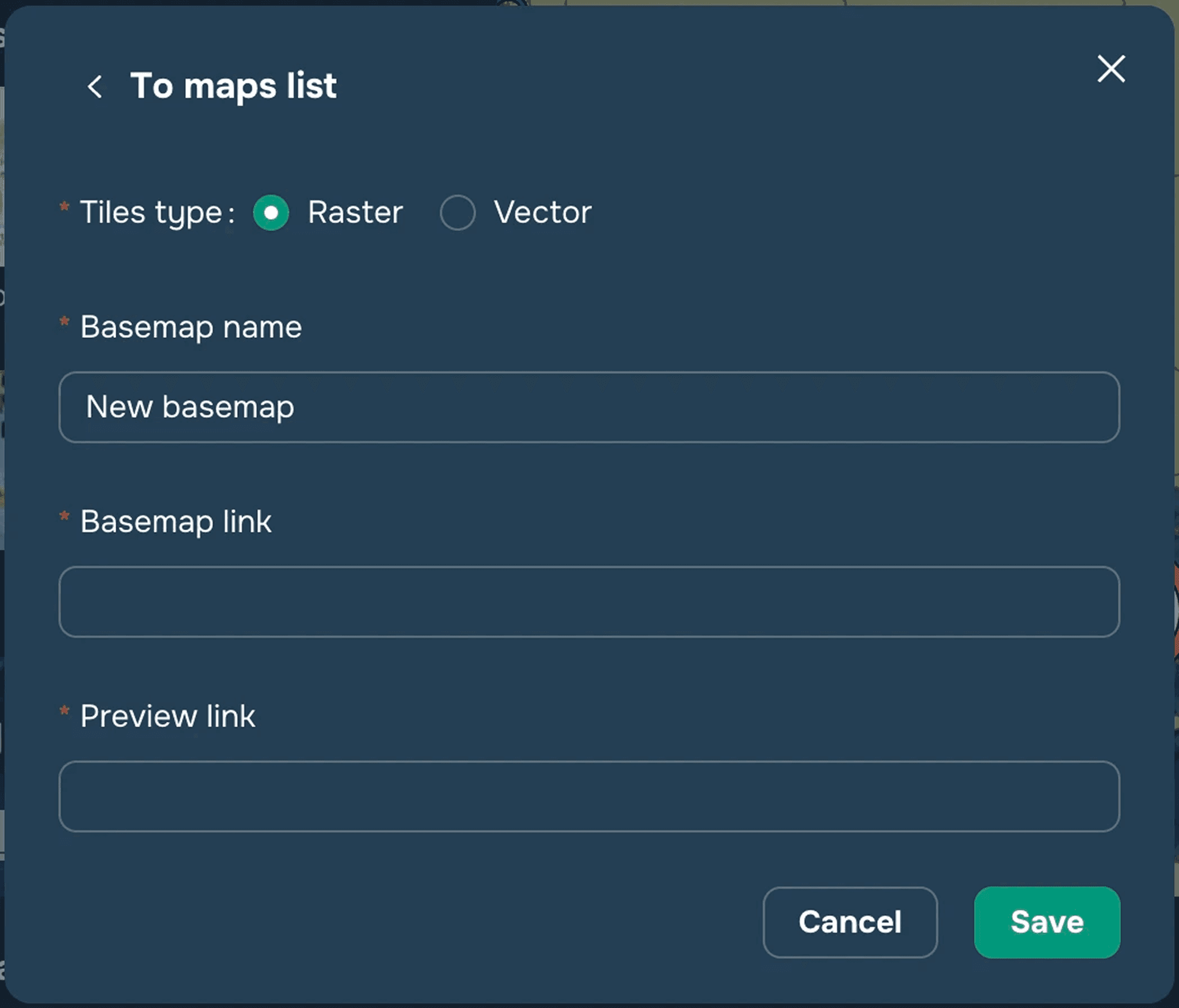
Task: Click into the empty Basemap link field
Action: (589, 602)
